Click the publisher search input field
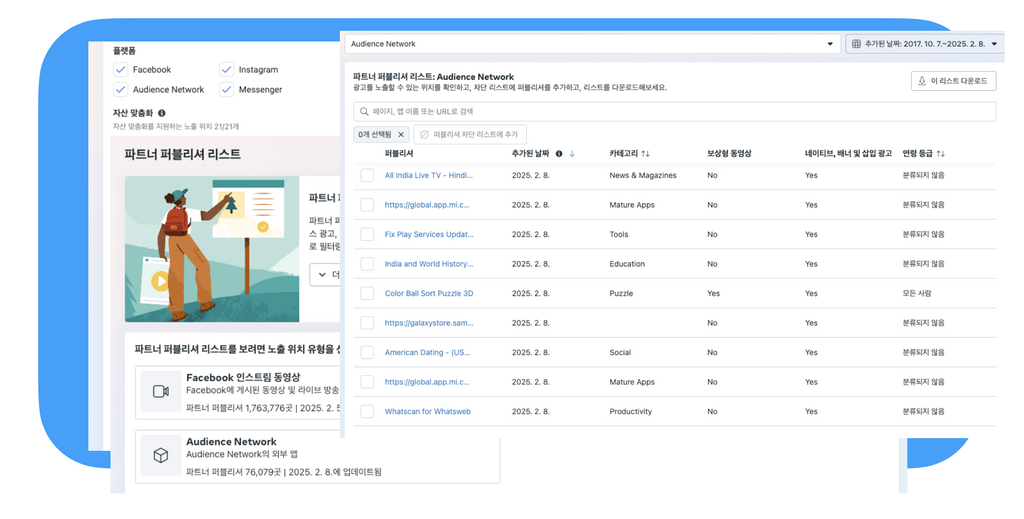Image resolution: width=1024 pixels, height=519 pixels. [x=675, y=112]
